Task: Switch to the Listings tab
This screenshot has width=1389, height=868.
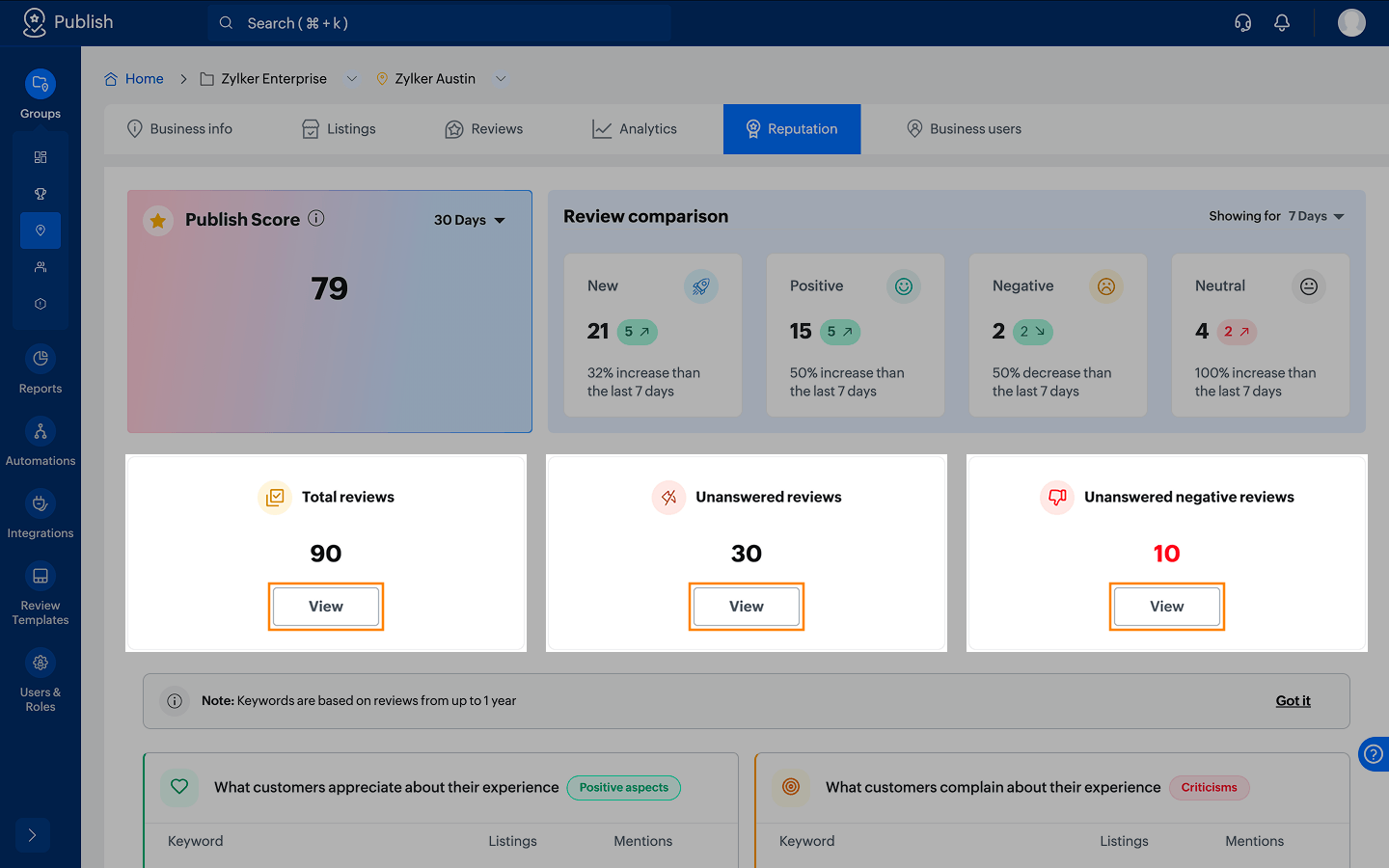Action: tap(339, 129)
